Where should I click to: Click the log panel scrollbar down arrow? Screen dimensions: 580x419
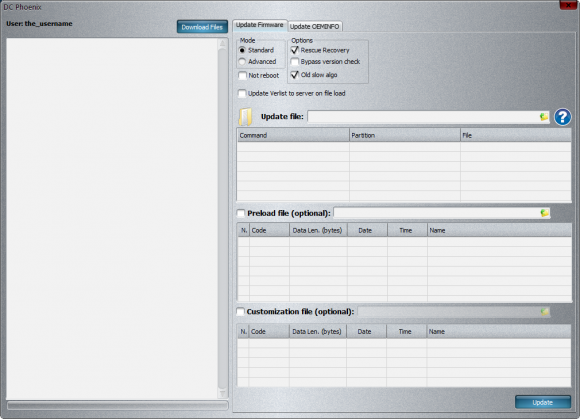click(x=222, y=393)
